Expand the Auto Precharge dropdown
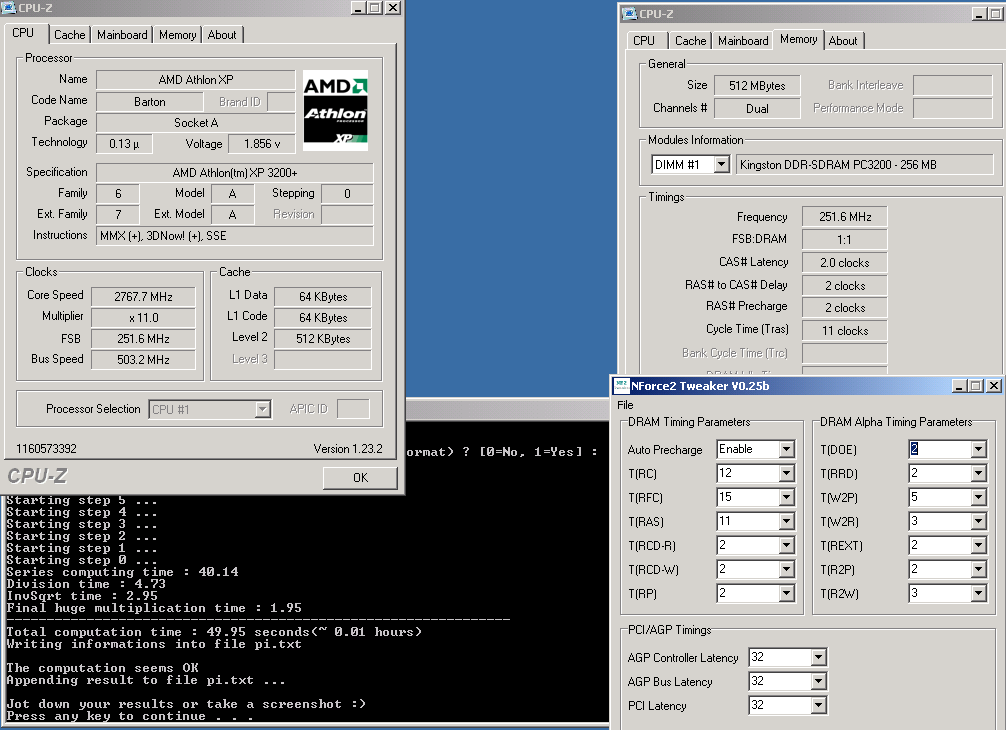 coord(787,449)
